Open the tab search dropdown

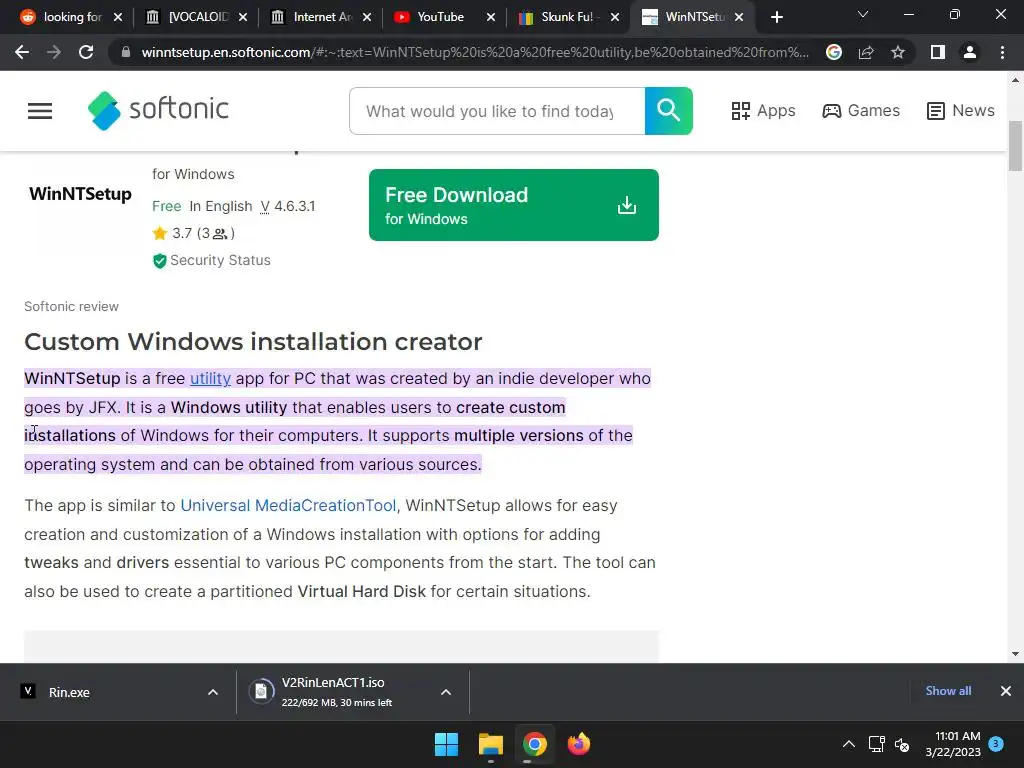(x=863, y=14)
